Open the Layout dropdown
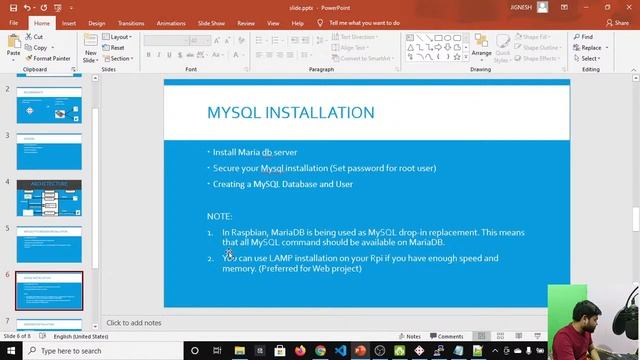 [x=117, y=37]
